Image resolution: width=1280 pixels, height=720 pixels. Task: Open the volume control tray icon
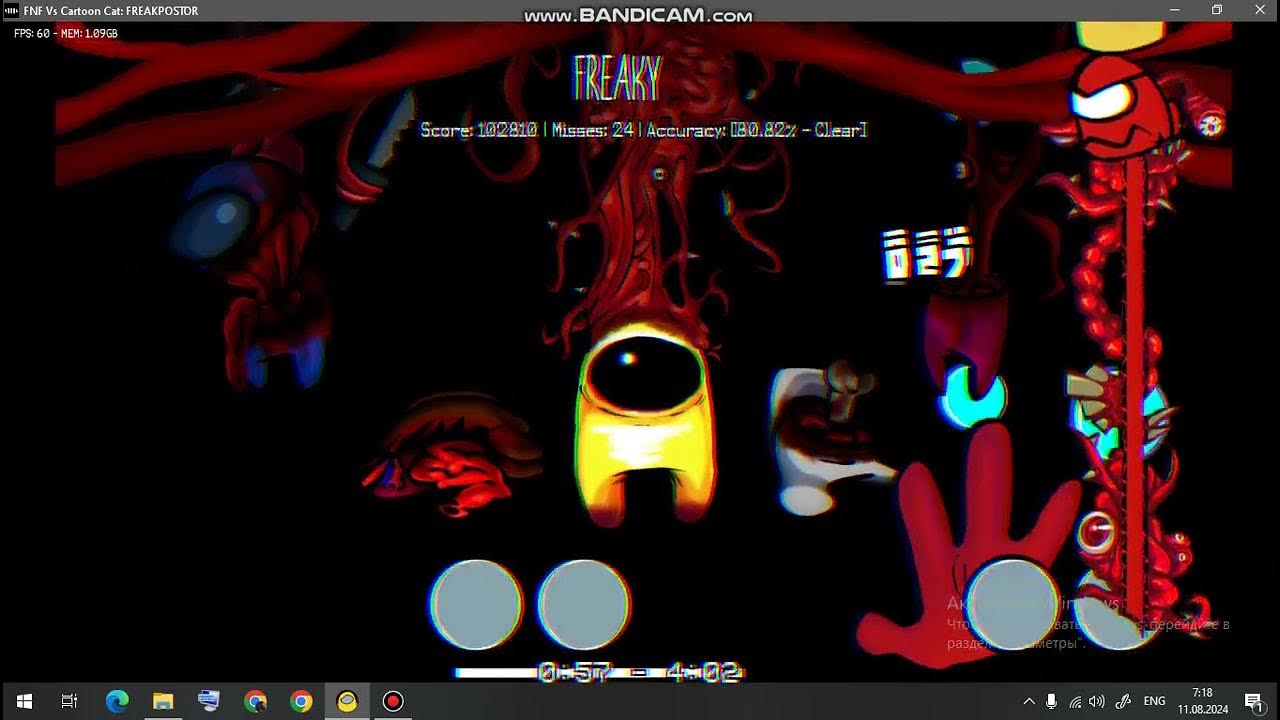pos(1097,701)
